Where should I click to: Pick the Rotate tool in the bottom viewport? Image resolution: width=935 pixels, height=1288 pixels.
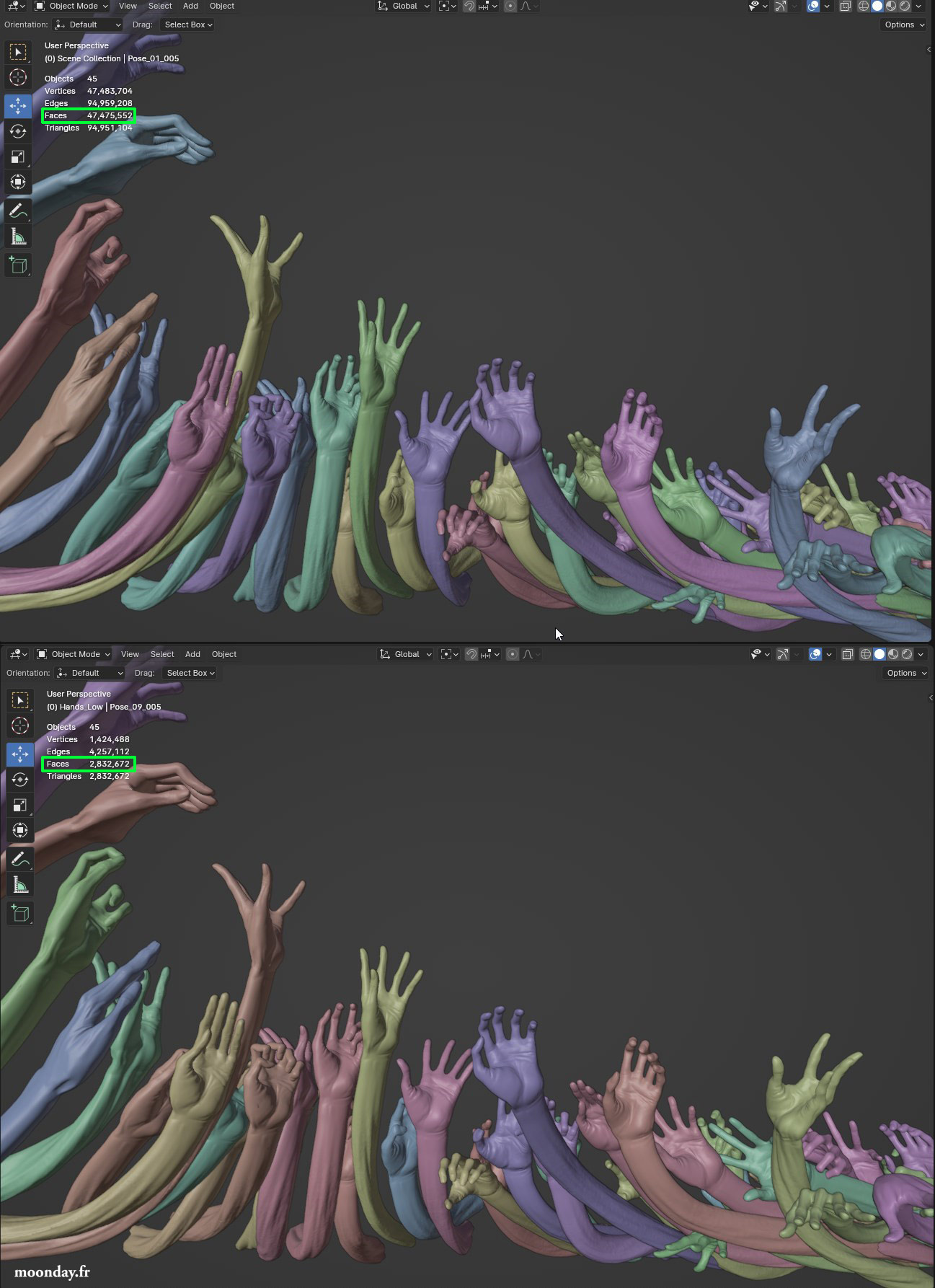pyautogui.click(x=20, y=780)
